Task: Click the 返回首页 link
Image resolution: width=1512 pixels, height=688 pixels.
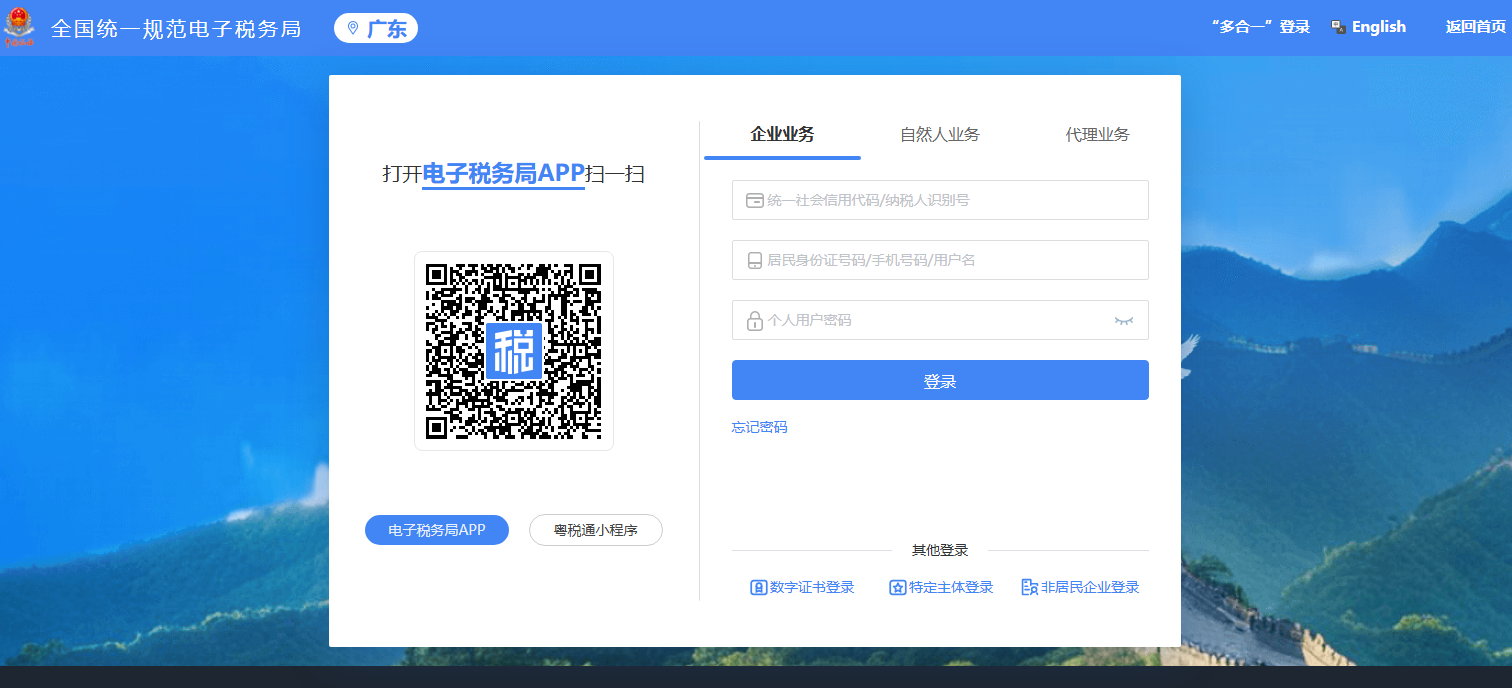Action: 1475,27
